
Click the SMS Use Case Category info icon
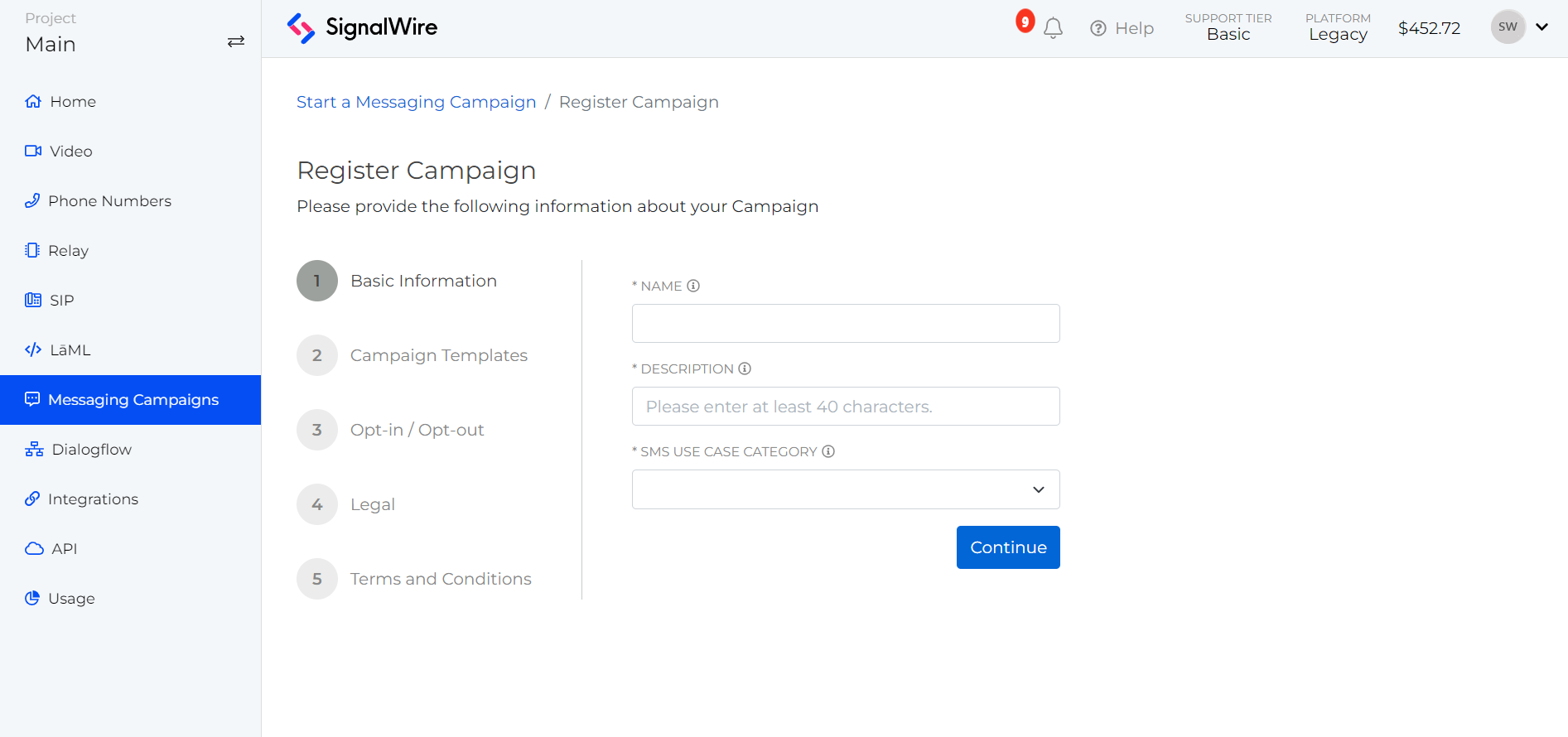(828, 451)
